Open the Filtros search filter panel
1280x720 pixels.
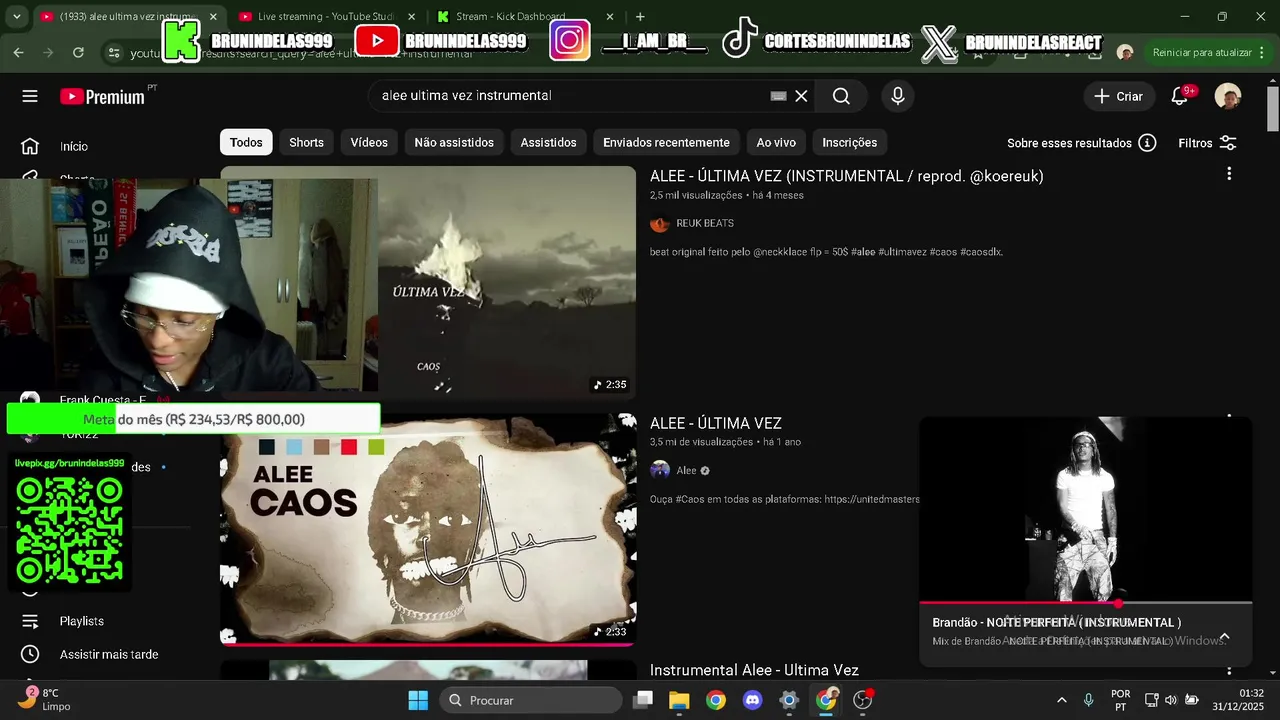[x=1207, y=143]
